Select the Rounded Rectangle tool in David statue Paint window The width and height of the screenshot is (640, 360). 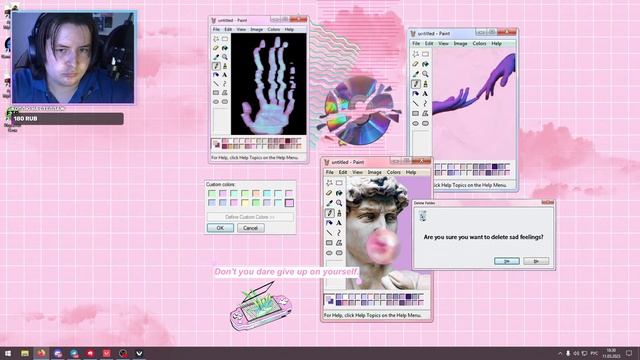click(339, 253)
